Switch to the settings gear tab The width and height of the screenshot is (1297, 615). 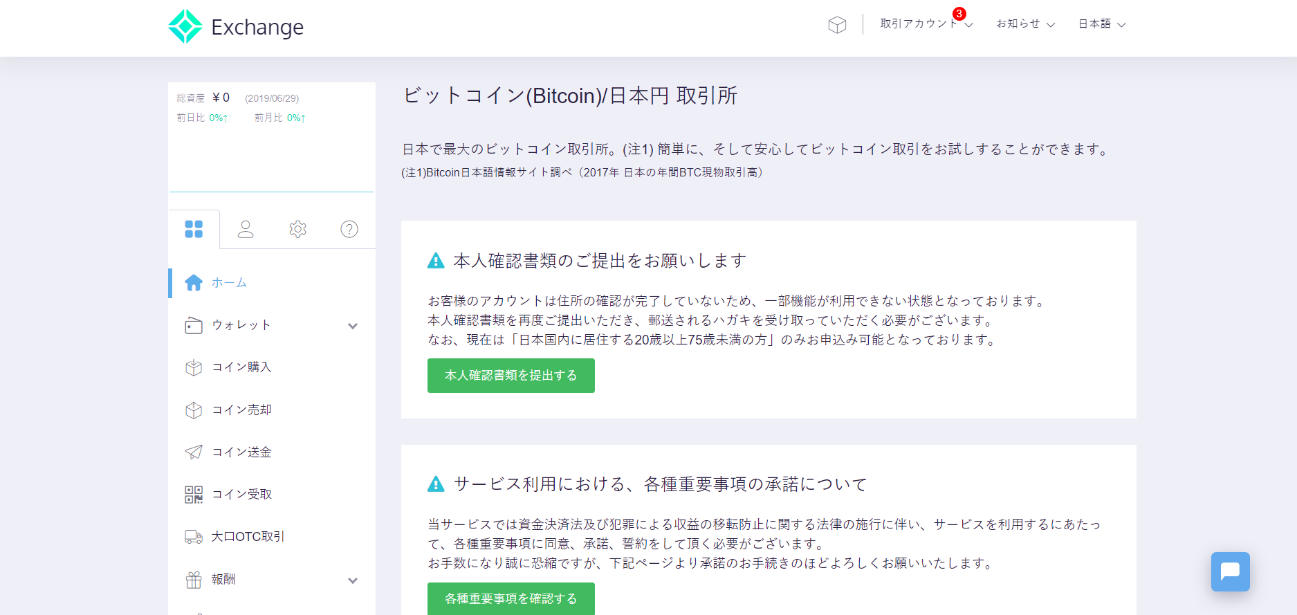[x=298, y=229]
